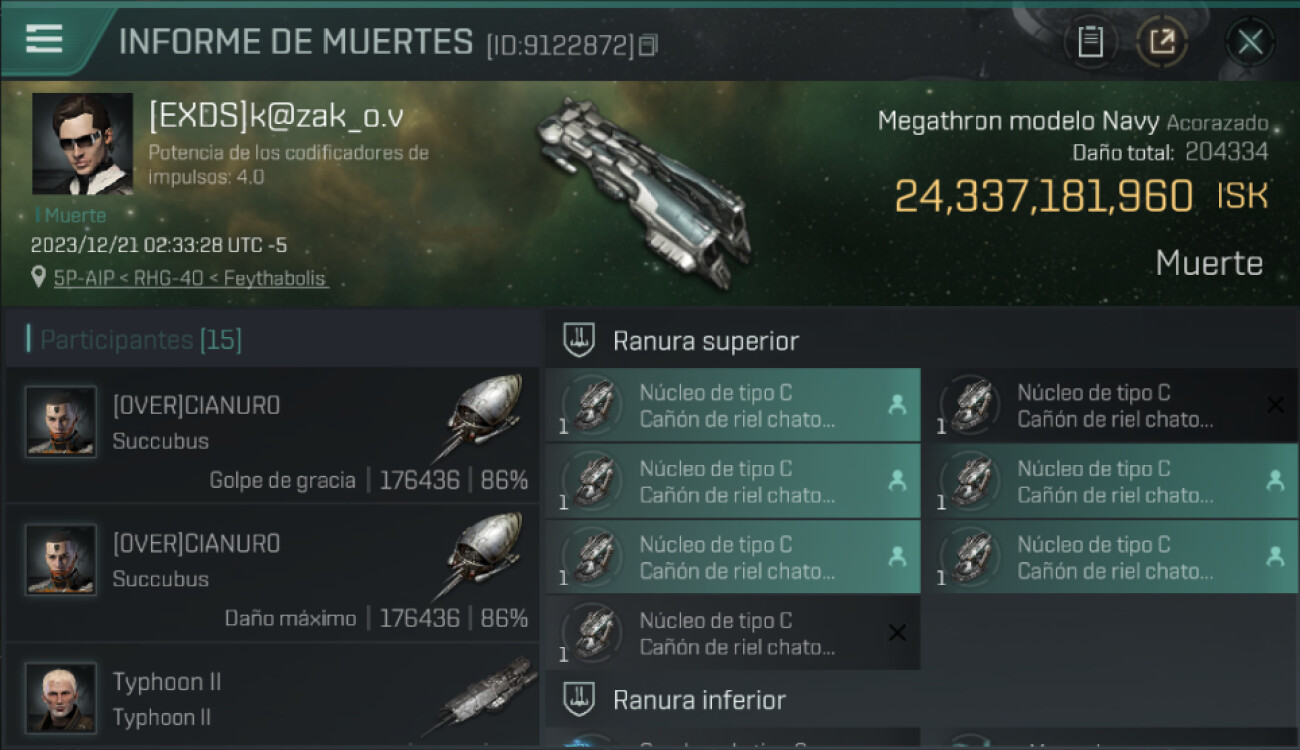
Task: Click the X mark on the last left-column module
Action: coord(897,633)
